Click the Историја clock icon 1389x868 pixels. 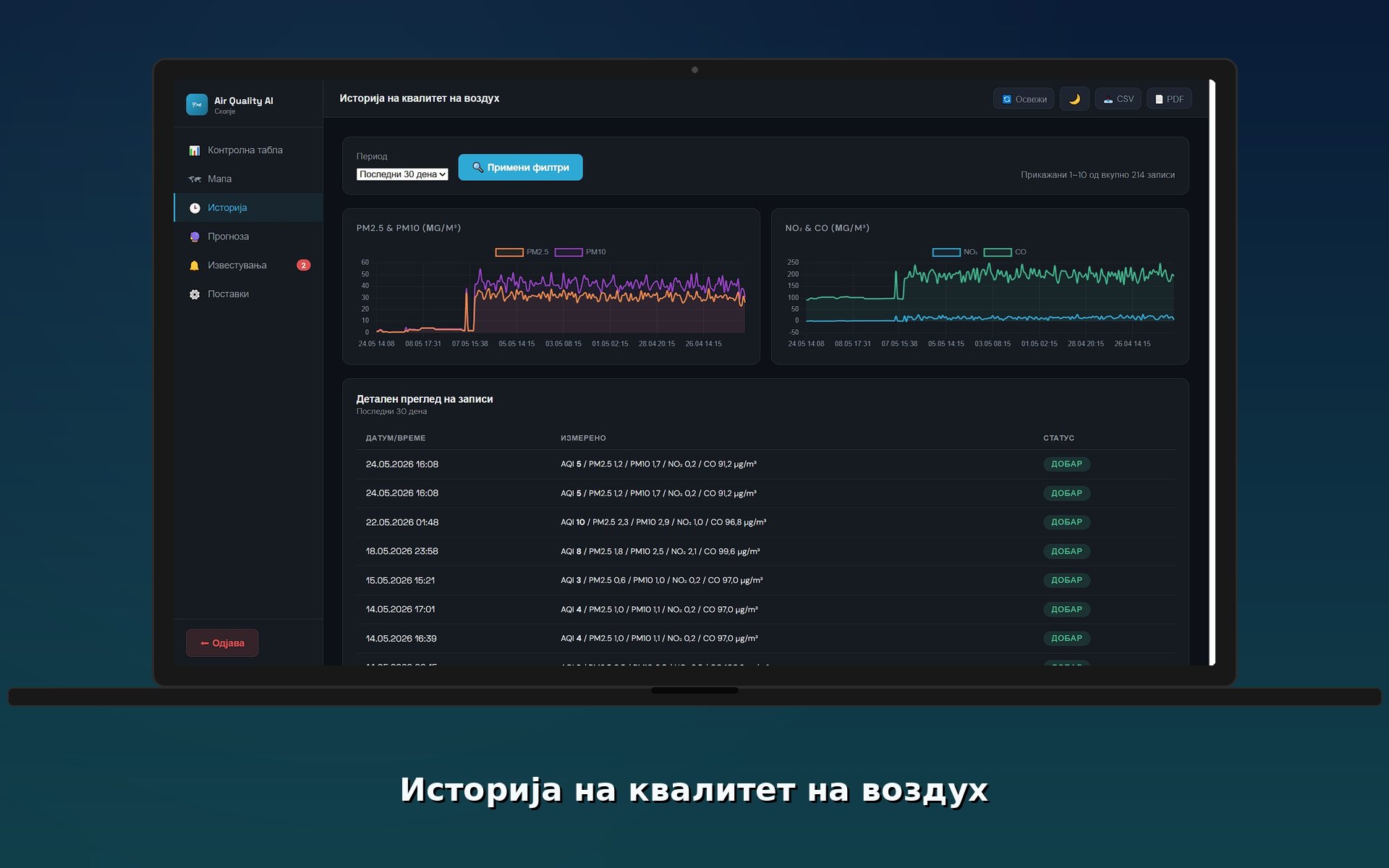195,208
